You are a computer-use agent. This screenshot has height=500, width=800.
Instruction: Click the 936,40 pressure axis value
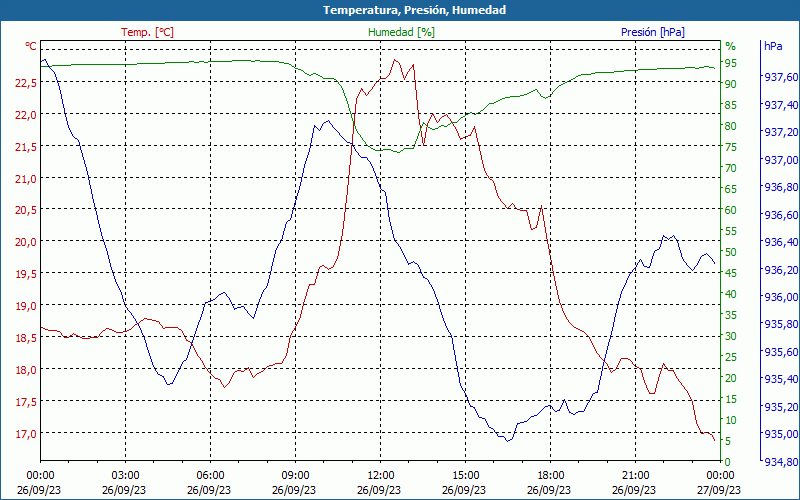pyautogui.click(x=781, y=242)
